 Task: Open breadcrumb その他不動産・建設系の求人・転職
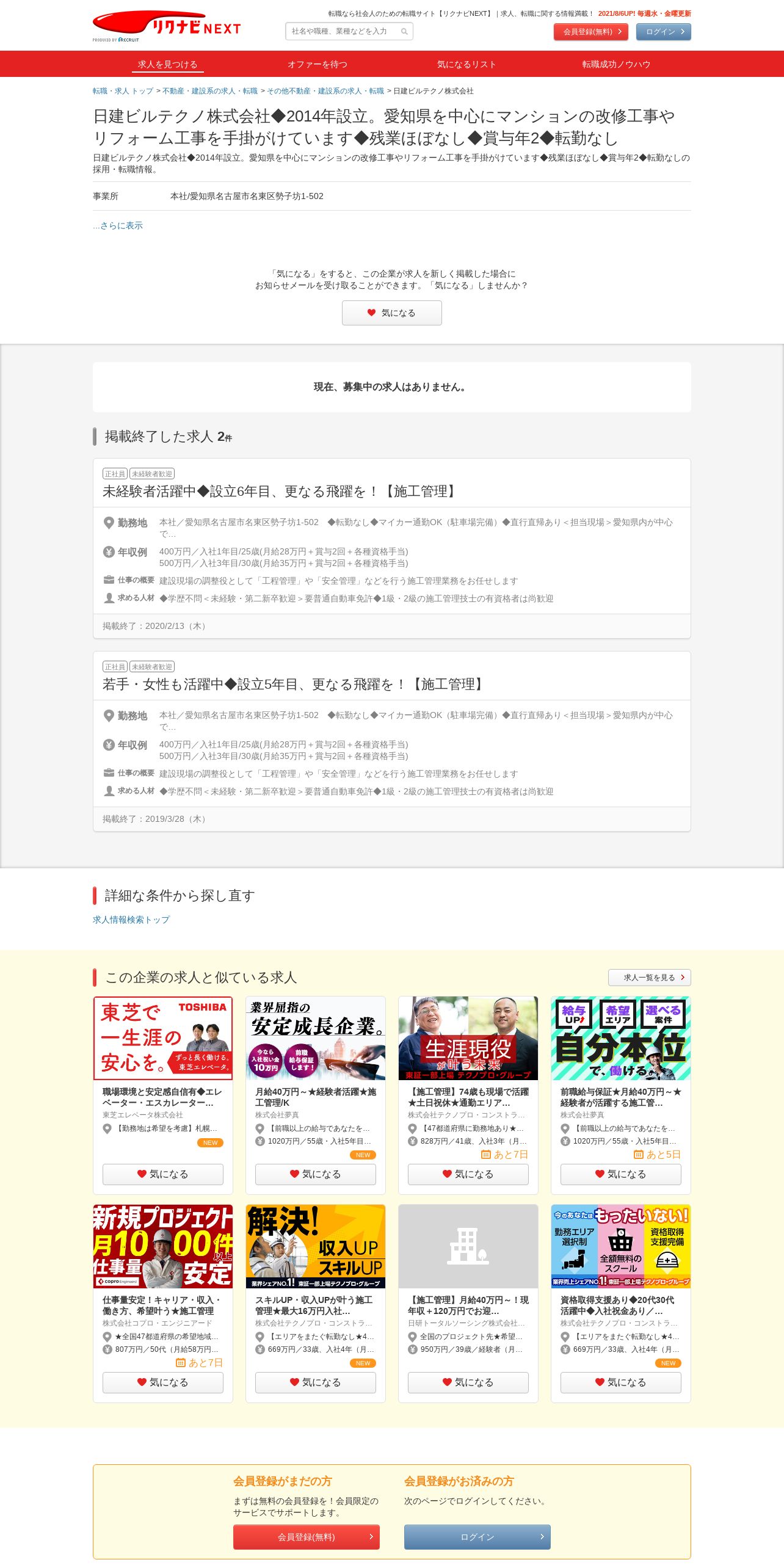pos(325,91)
